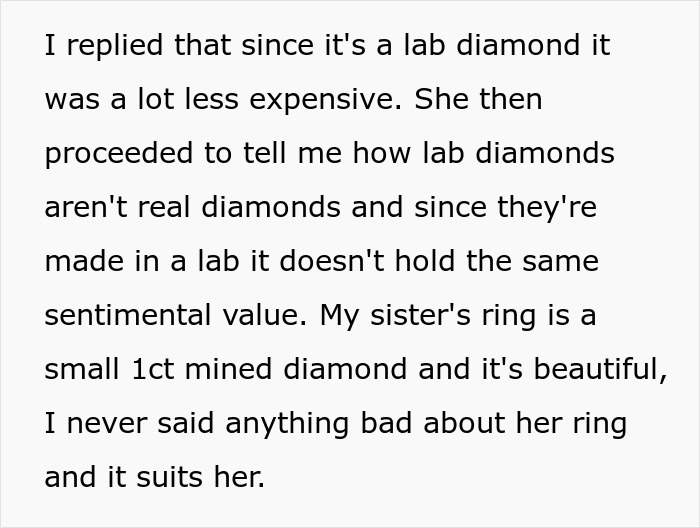The image size is (700, 528).
Task: Click the word 'small'
Action: [x=82, y=369]
